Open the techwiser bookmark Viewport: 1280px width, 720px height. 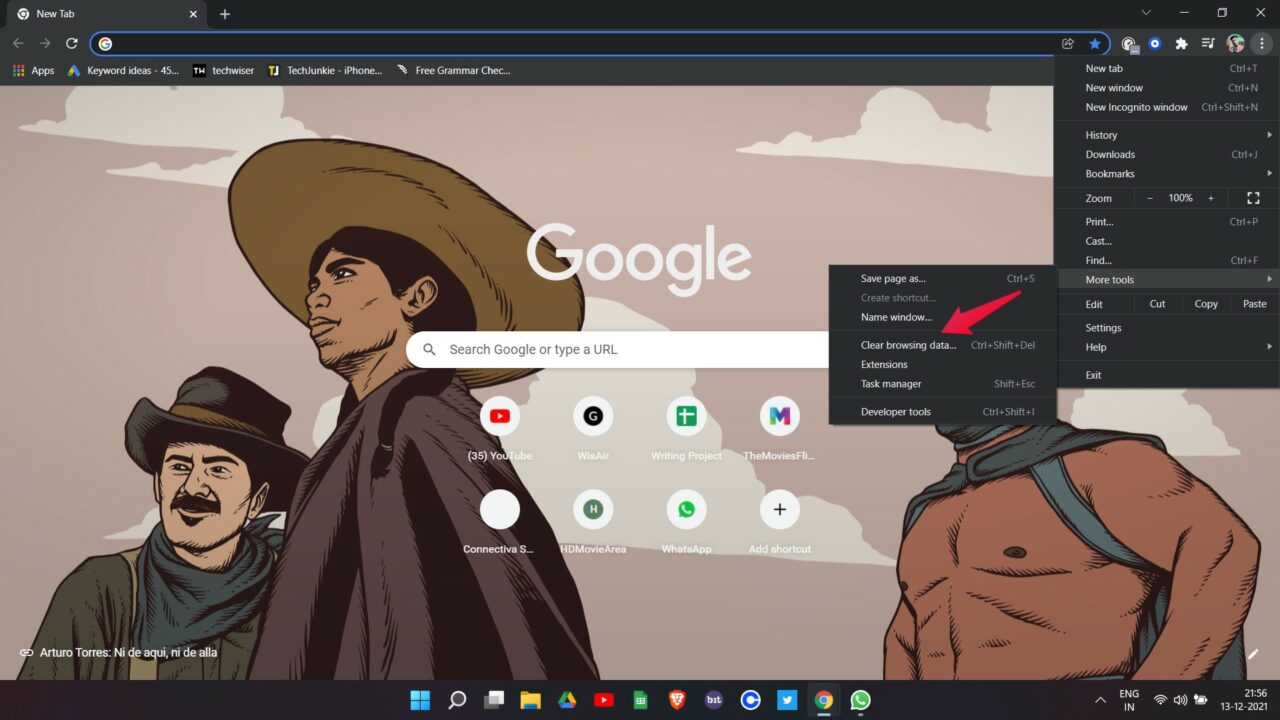pos(223,71)
